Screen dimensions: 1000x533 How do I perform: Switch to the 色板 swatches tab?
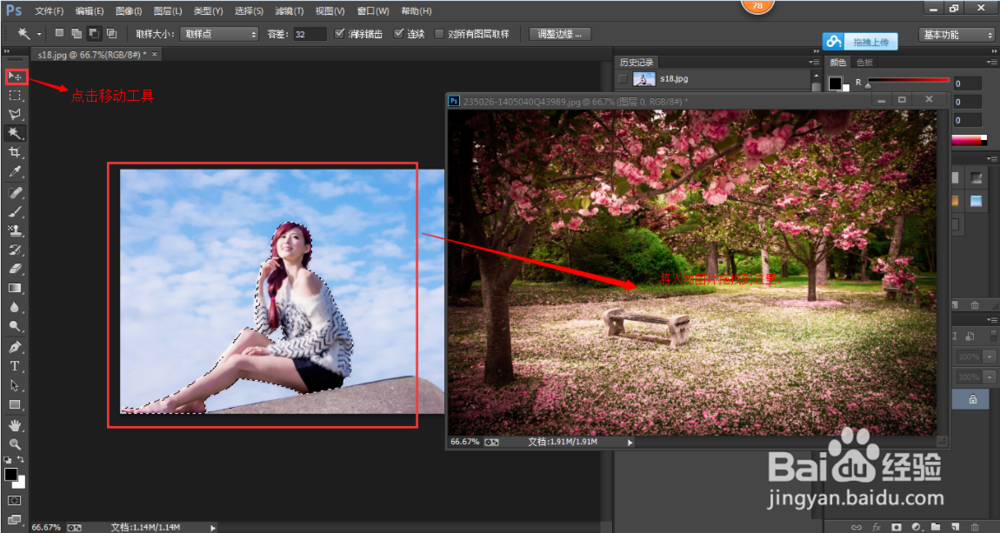tap(864, 62)
